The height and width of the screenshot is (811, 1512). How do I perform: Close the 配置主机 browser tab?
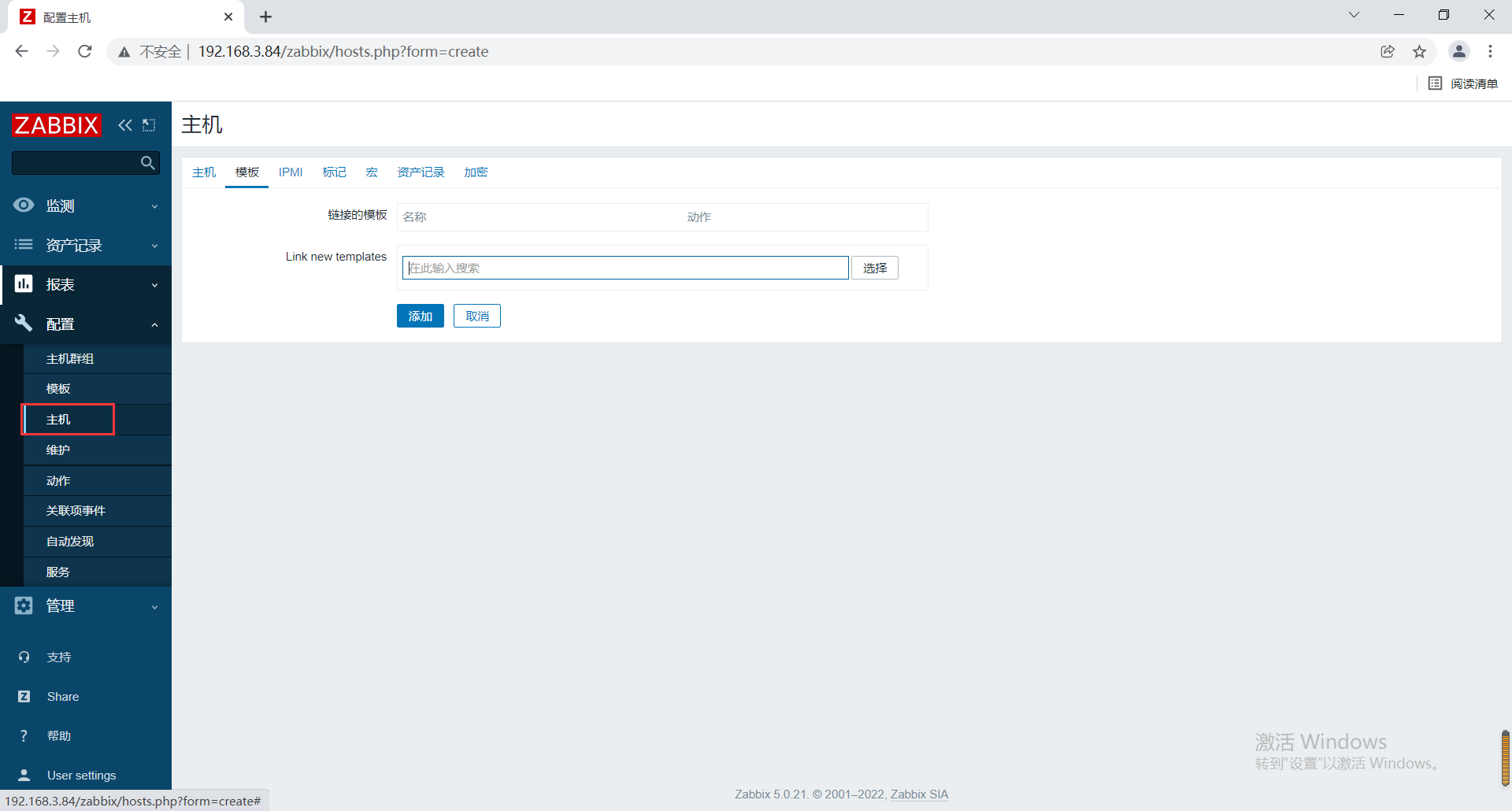(x=228, y=17)
